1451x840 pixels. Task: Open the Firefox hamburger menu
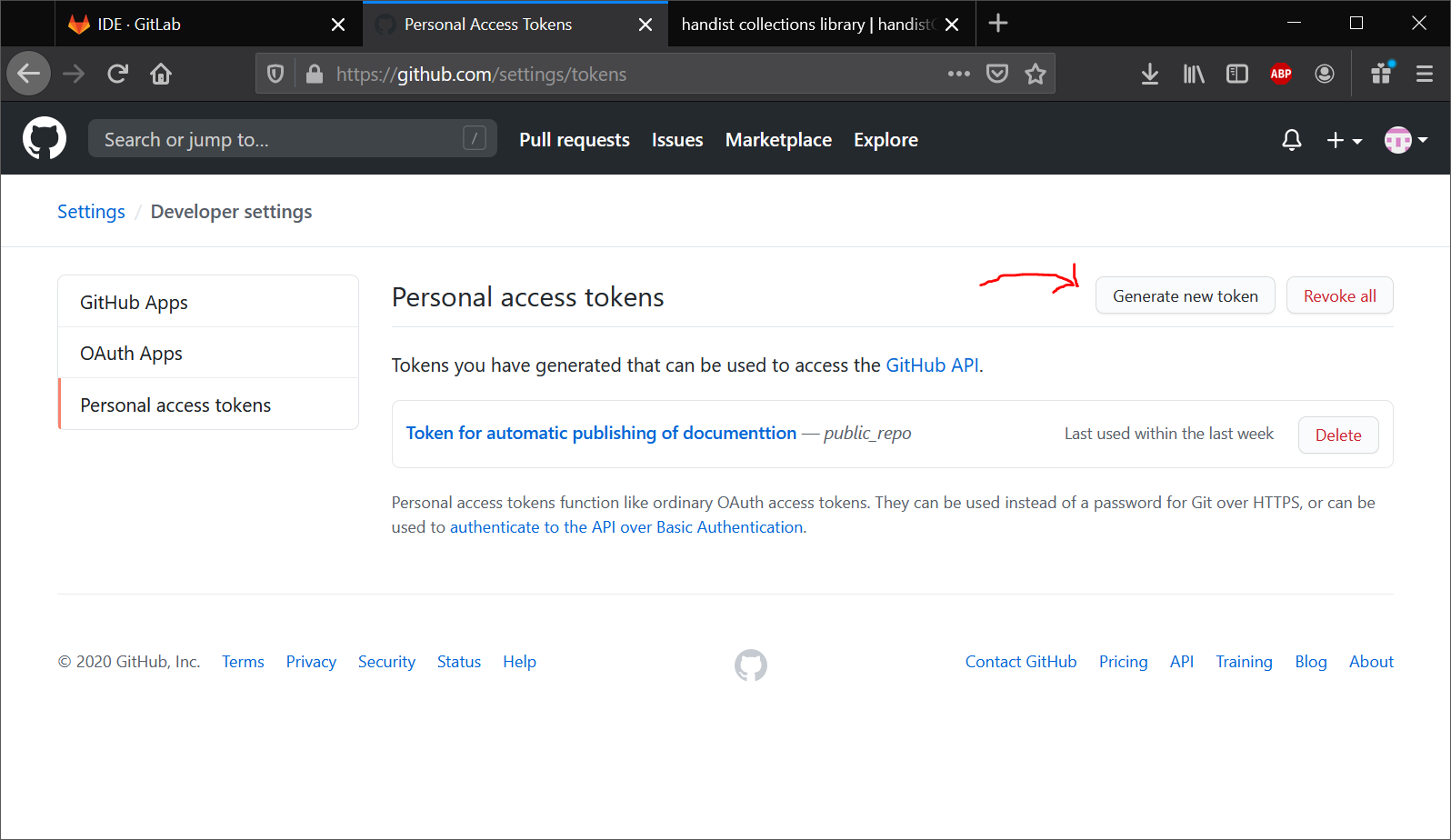click(1424, 75)
